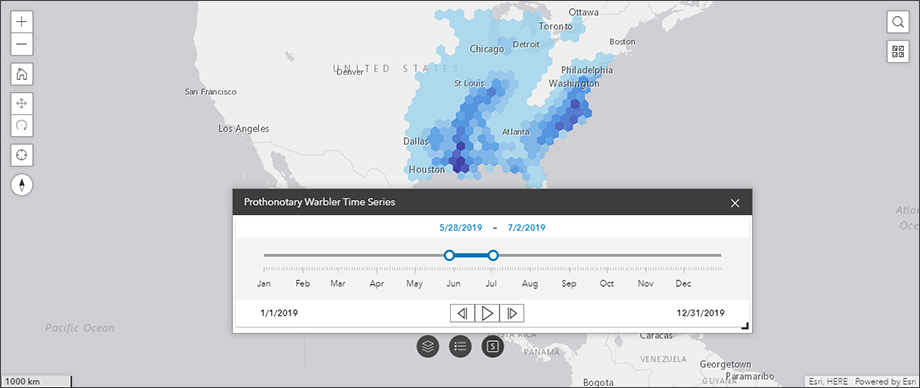
Task: Click the 5/28/2019 start date link
Action: pyautogui.click(x=461, y=227)
